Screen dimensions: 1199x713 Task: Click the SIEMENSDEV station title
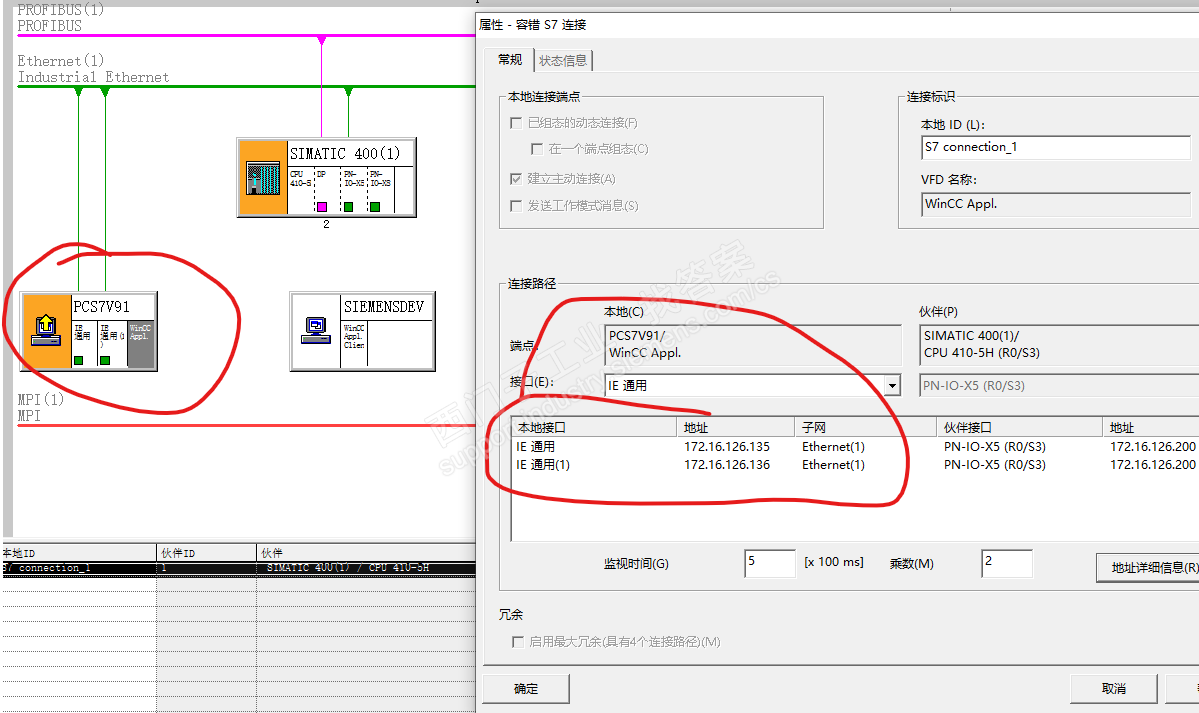click(384, 307)
